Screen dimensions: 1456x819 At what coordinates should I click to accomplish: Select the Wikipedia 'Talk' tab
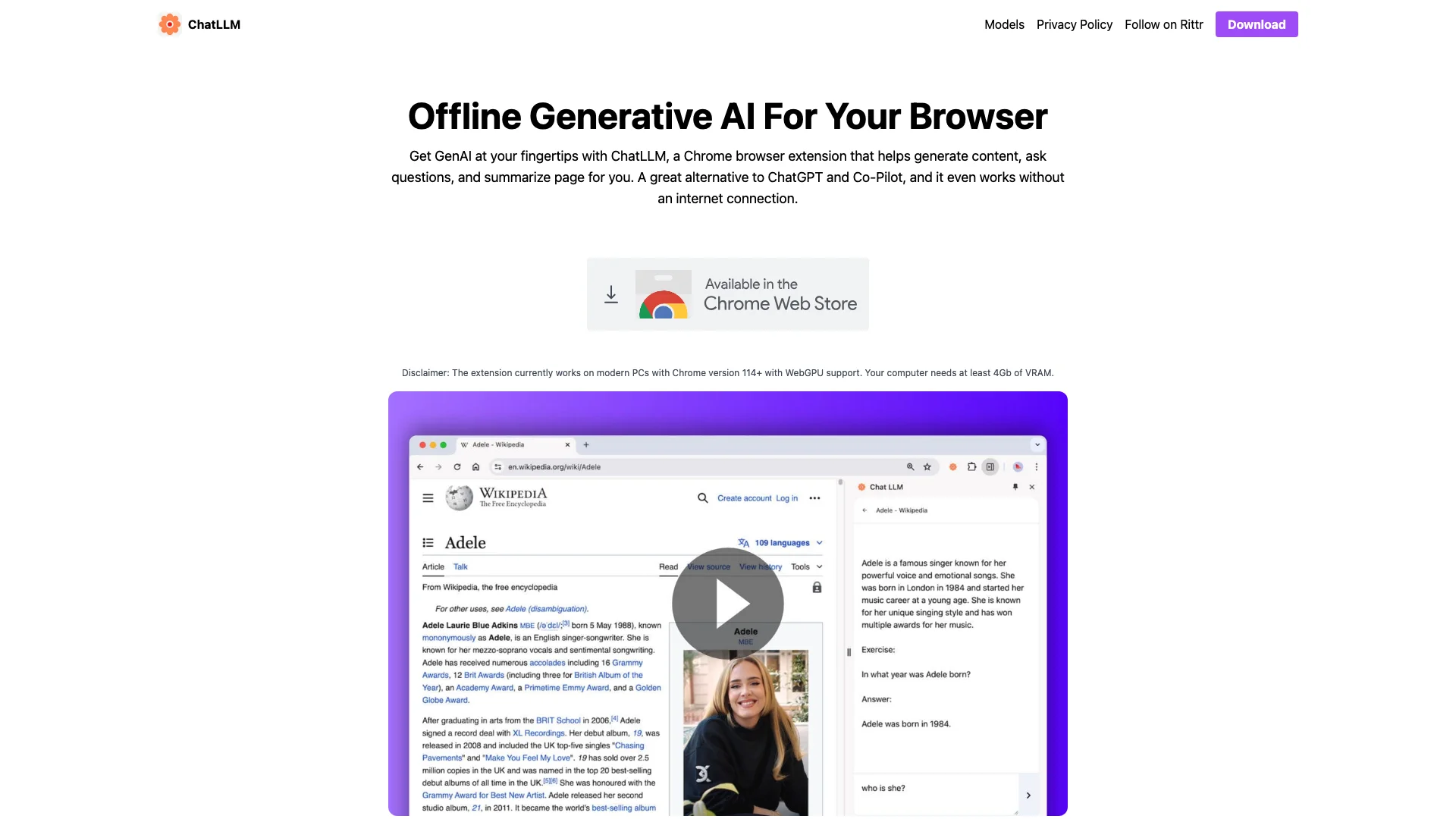(x=460, y=567)
